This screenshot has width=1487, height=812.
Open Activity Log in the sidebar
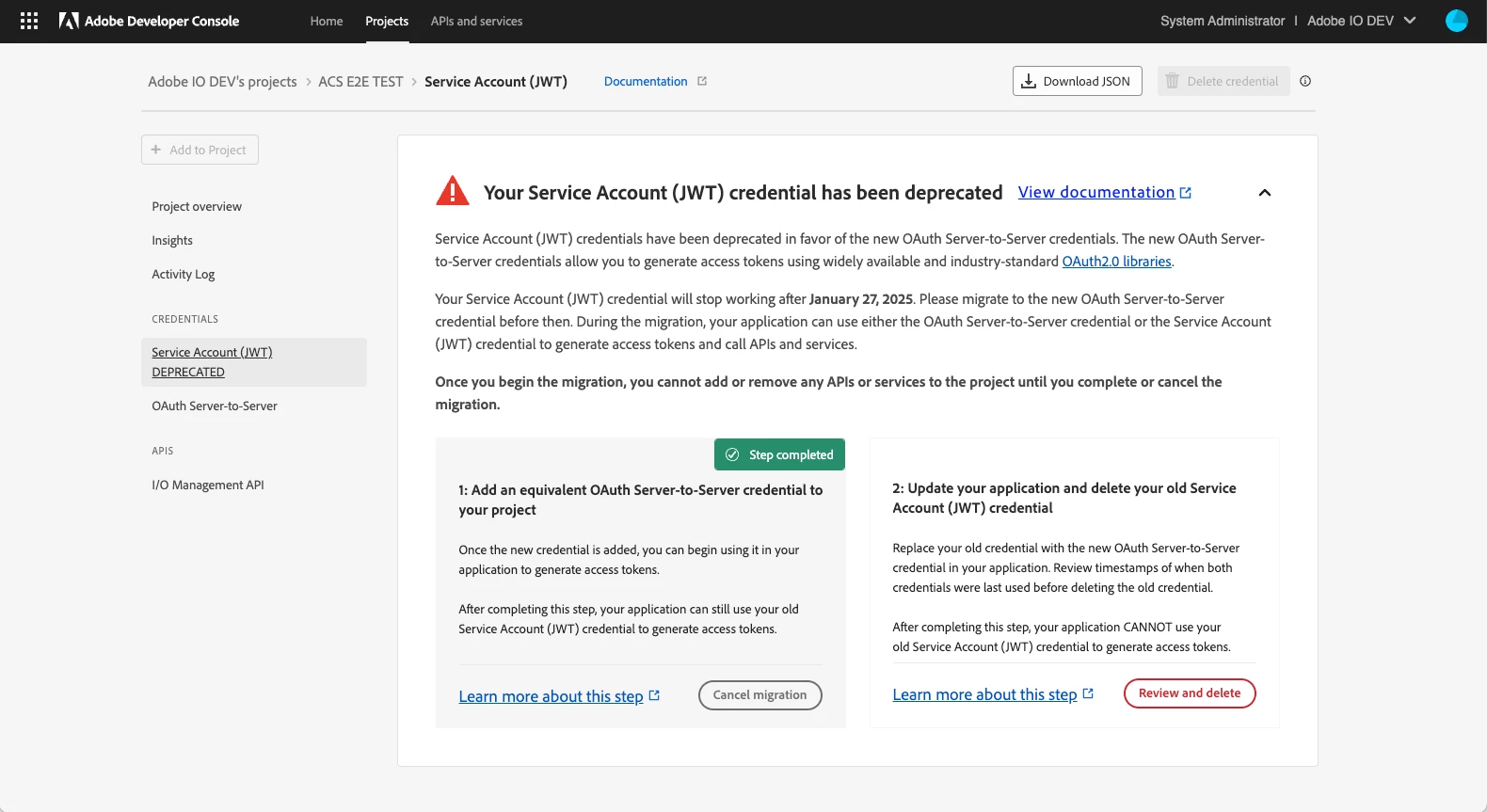pyautogui.click(x=184, y=274)
